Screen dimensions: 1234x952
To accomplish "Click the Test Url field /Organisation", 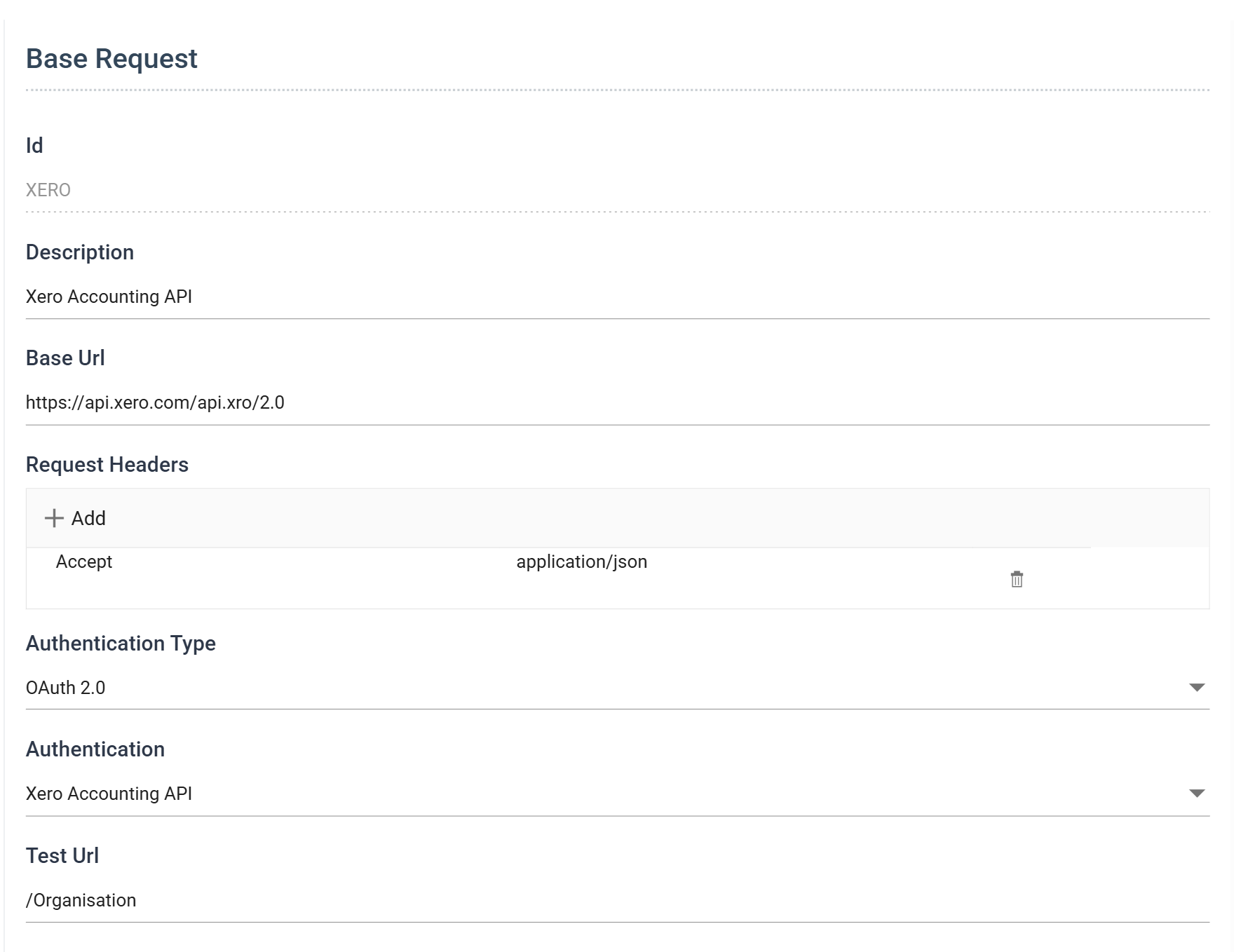I will (618, 901).
